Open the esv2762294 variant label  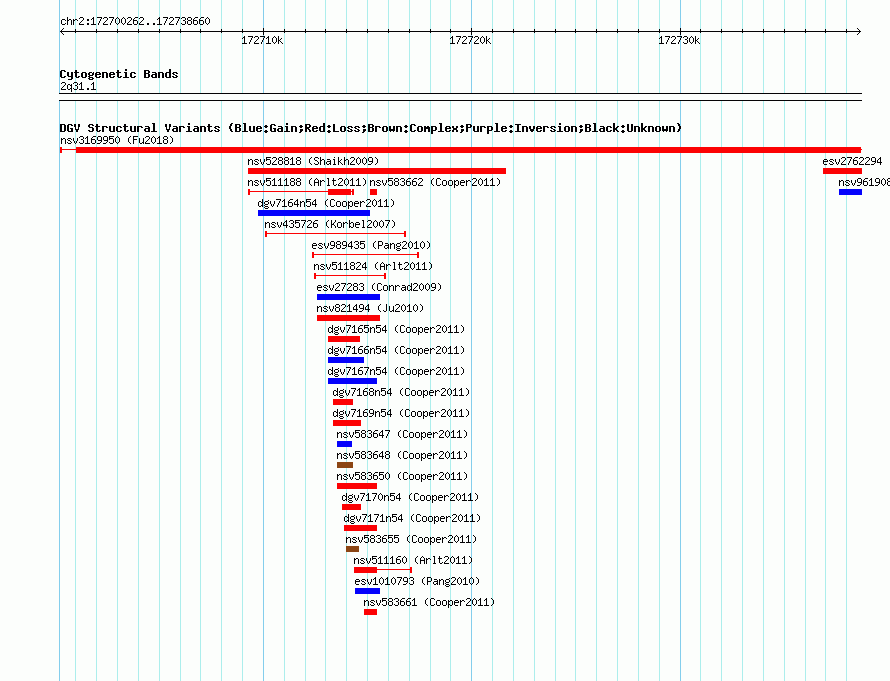pyautogui.click(x=852, y=161)
